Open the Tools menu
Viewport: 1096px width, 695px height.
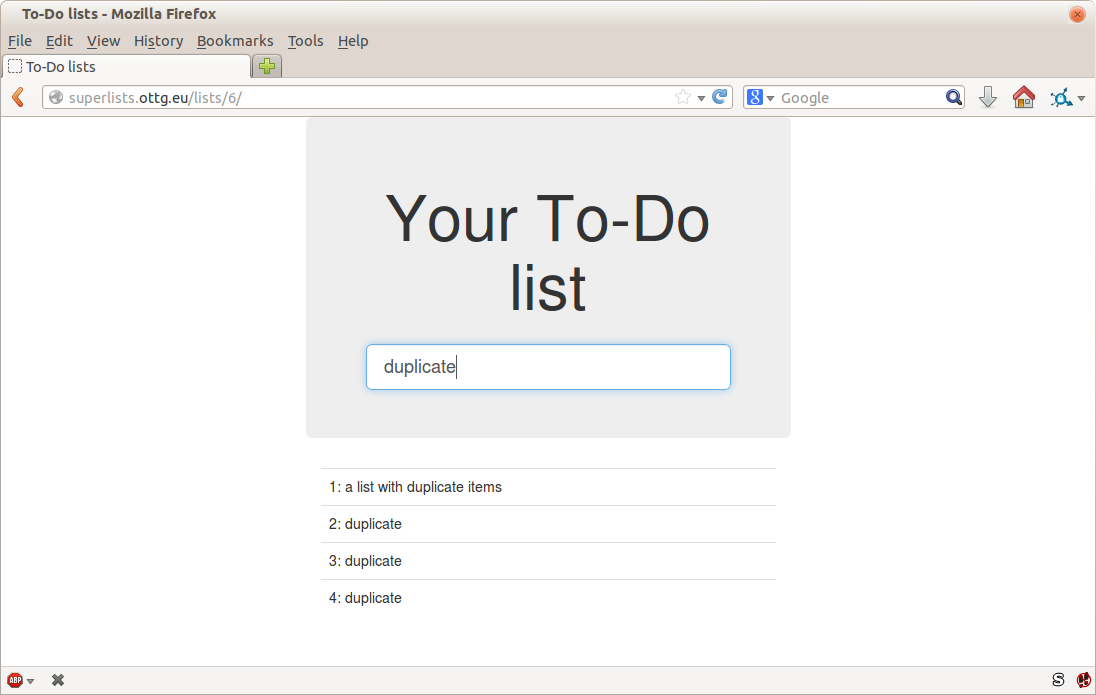[305, 41]
